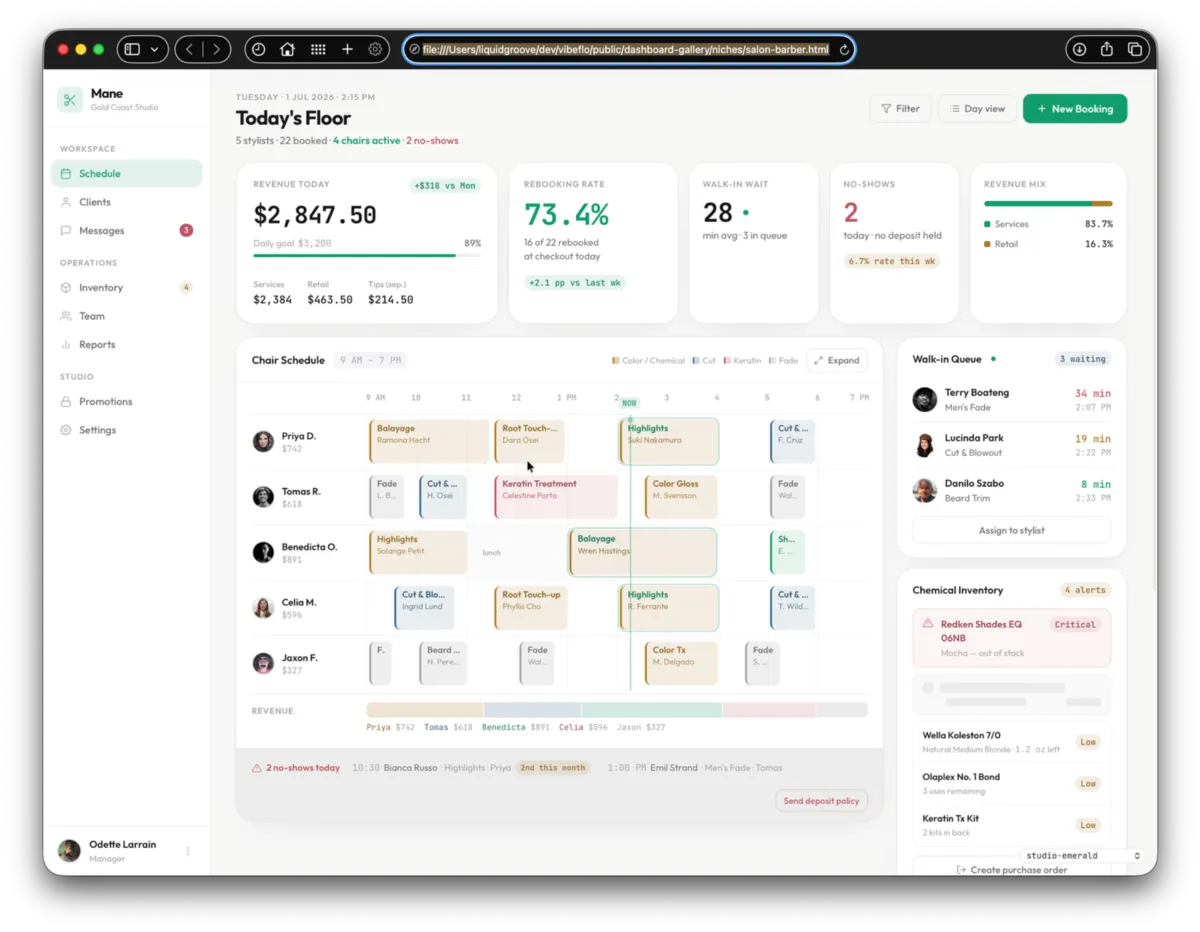Go to Inventory in the sidebar
This screenshot has height=932, width=1200.
point(126,287)
